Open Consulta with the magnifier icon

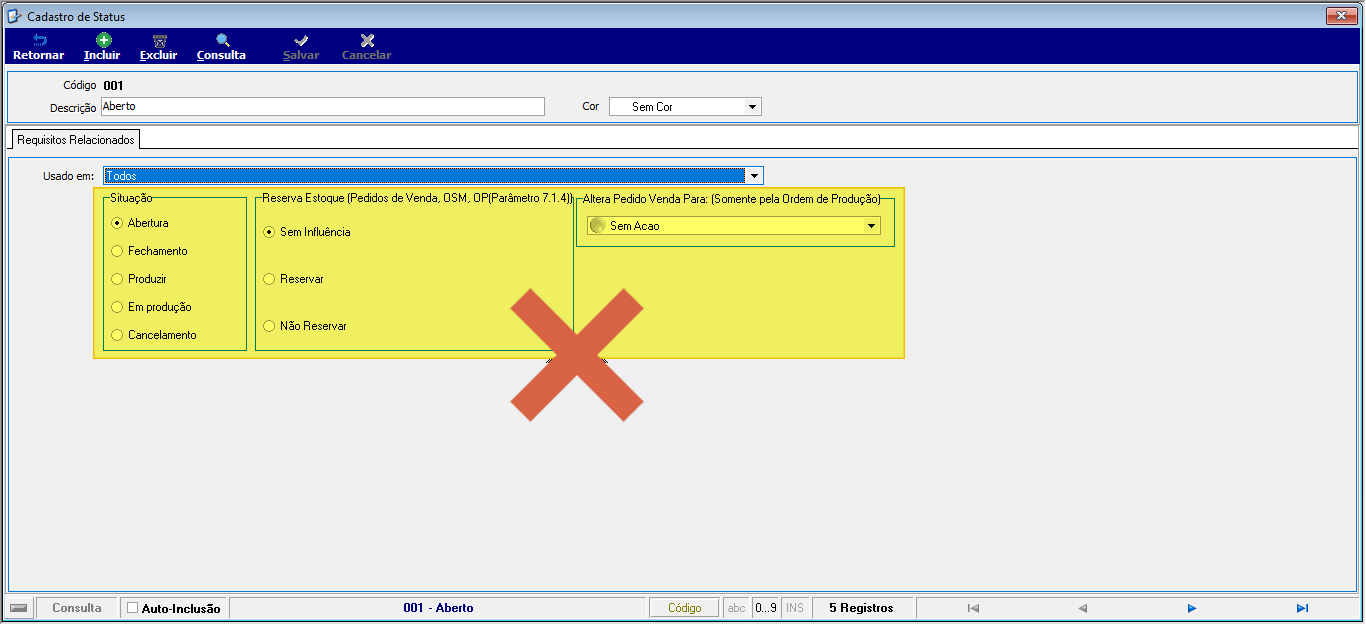(222, 41)
